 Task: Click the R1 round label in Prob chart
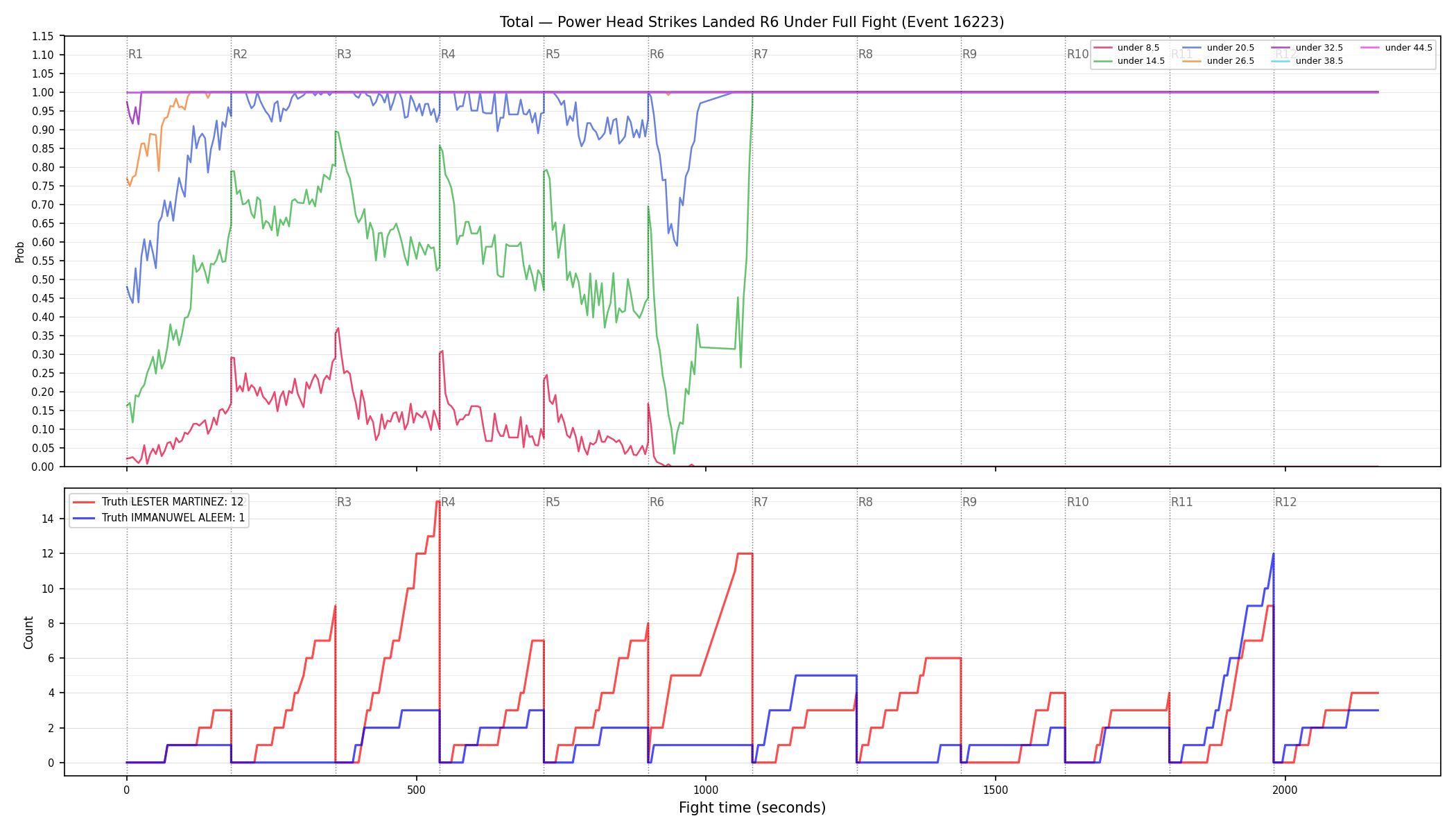click(135, 54)
